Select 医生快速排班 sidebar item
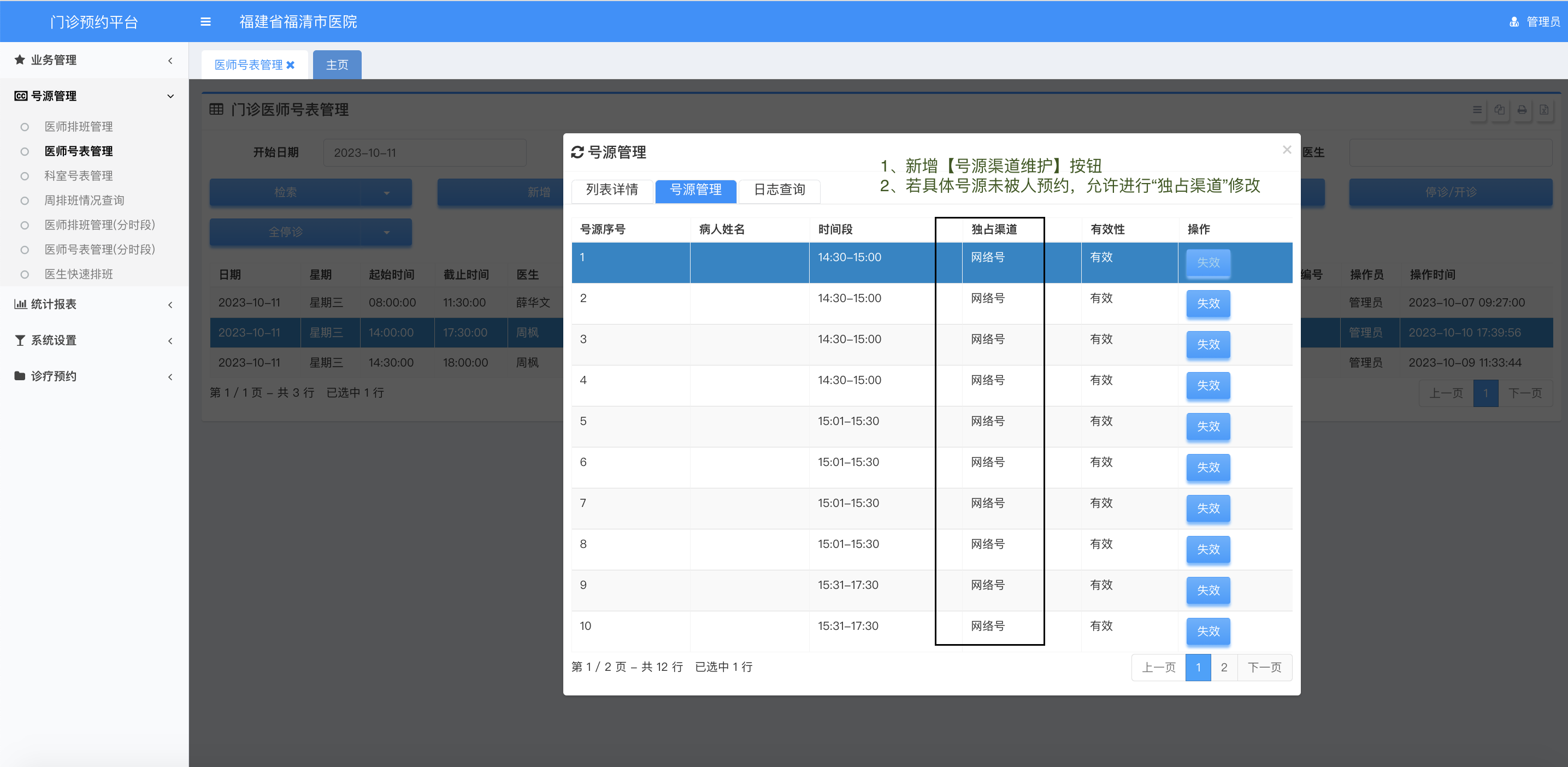The width and height of the screenshot is (1568, 767). [79, 274]
